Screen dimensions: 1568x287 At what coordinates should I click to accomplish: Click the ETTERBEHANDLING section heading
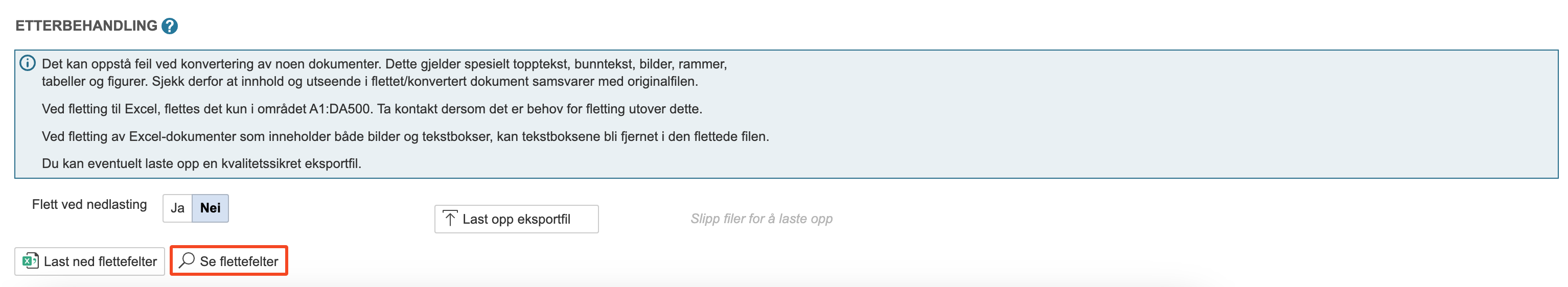coord(86,26)
